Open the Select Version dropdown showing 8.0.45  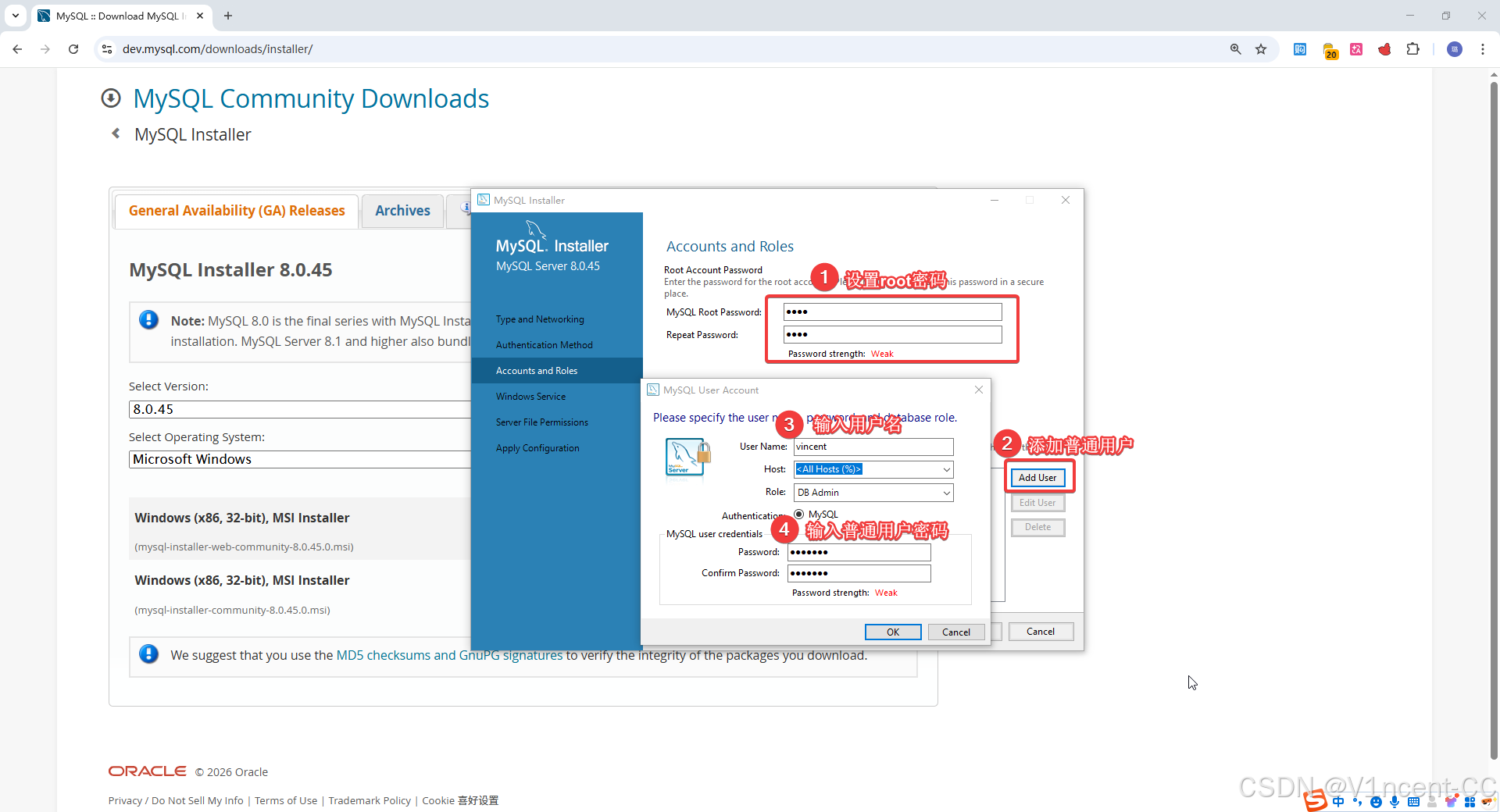coord(300,409)
